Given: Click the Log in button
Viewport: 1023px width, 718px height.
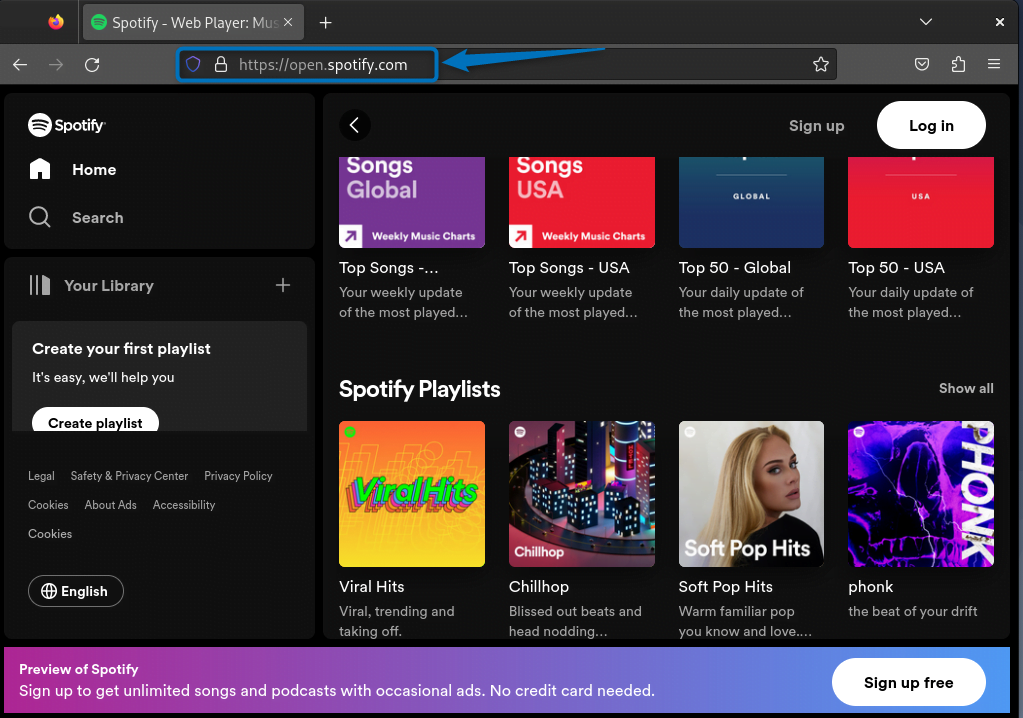Looking at the screenshot, I should click(930, 125).
